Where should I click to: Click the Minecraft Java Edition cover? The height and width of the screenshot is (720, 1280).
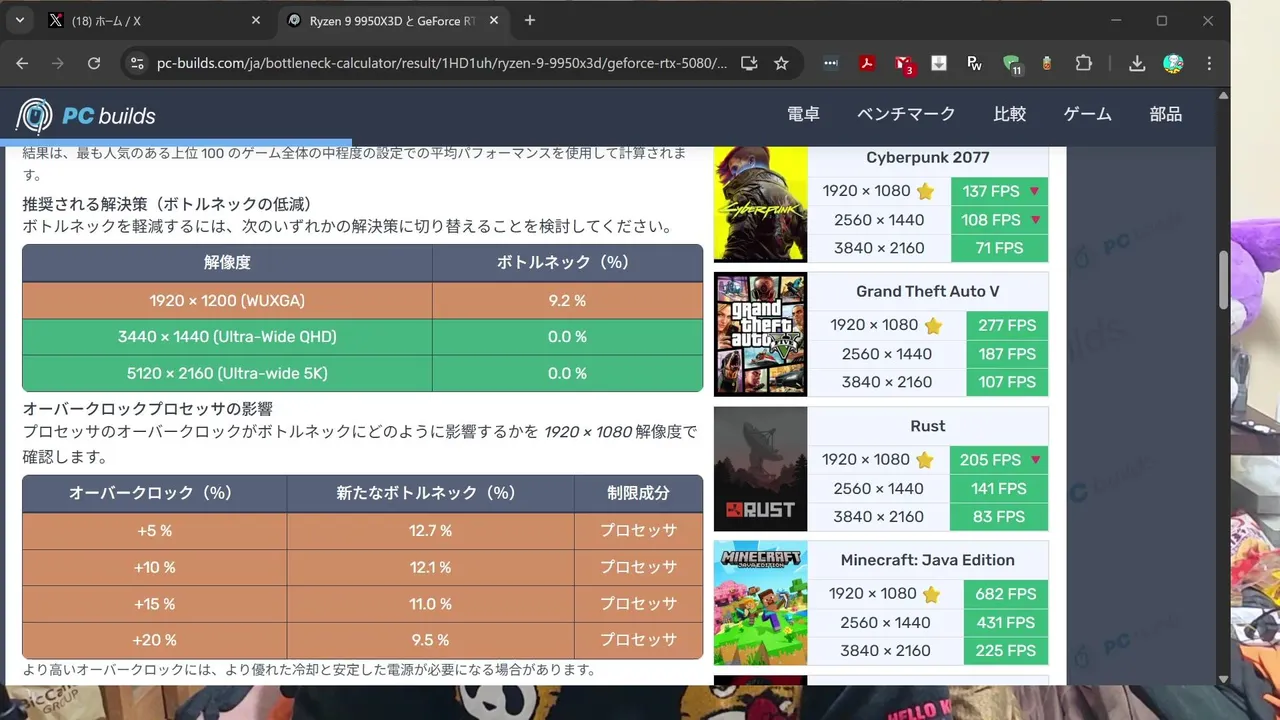coord(760,603)
